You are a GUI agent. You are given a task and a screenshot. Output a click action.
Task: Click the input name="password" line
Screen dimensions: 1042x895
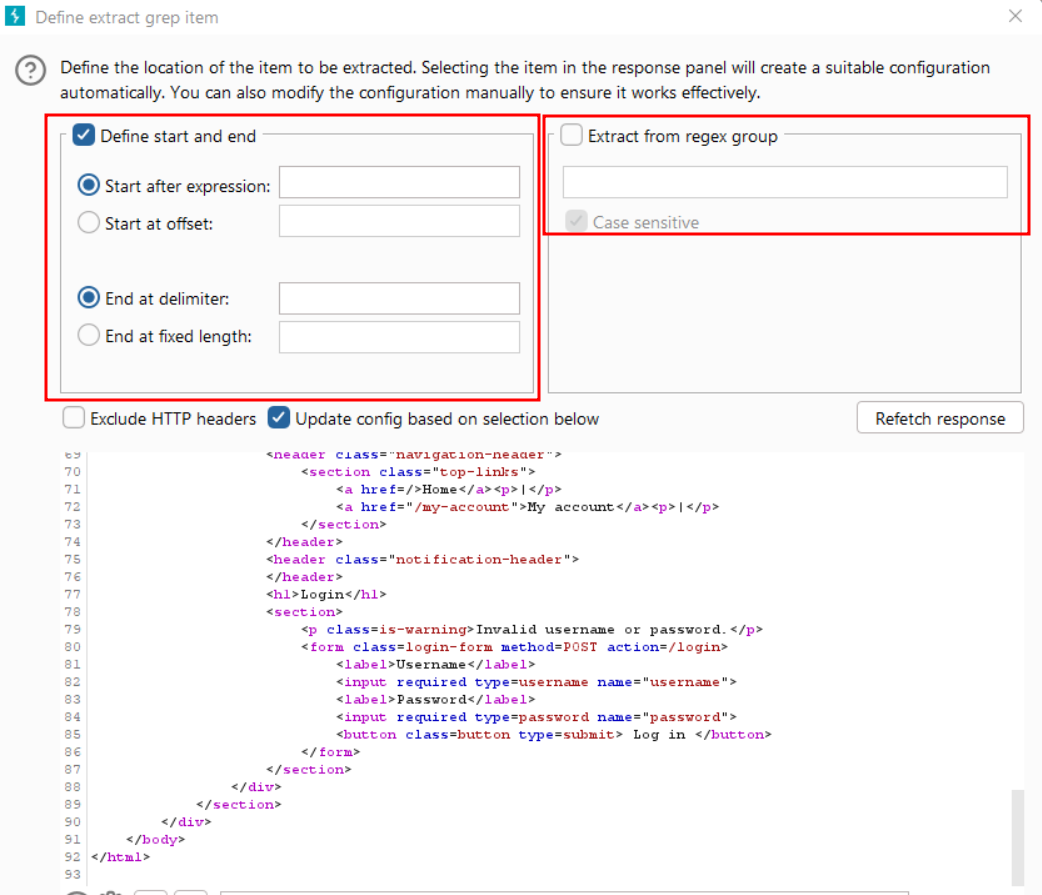[536, 717]
